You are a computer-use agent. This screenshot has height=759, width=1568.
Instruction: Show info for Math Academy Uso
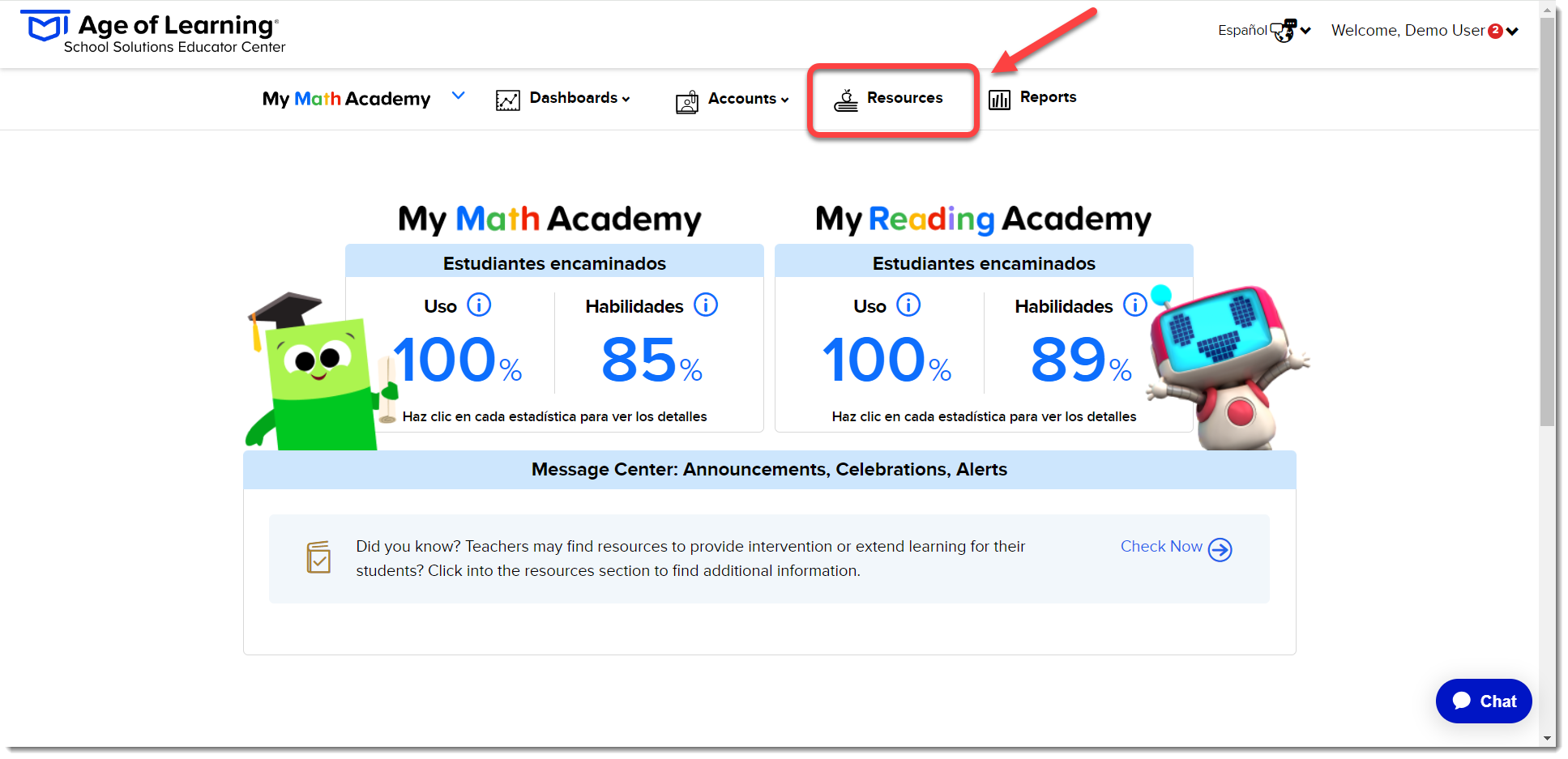tap(479, 305)
